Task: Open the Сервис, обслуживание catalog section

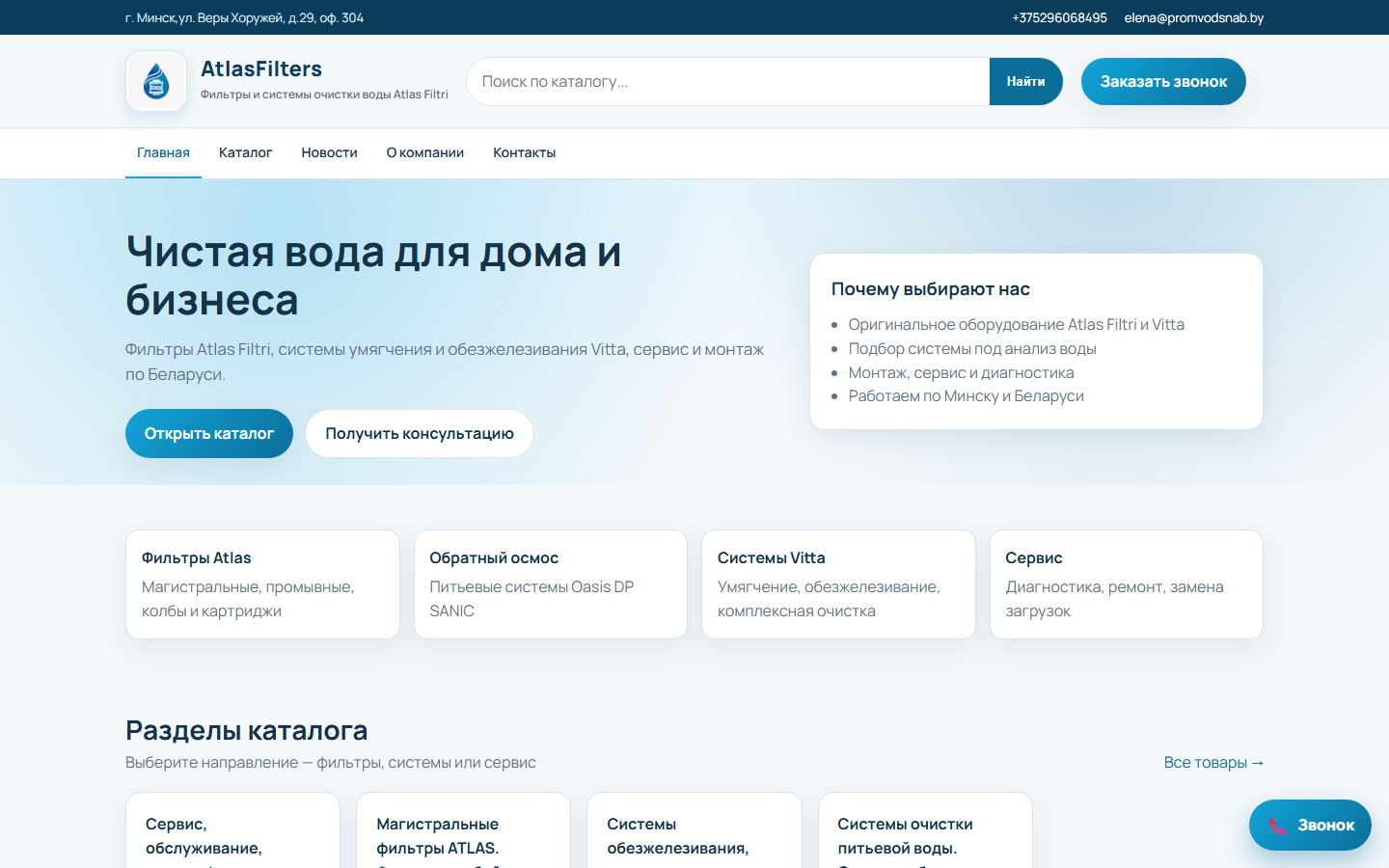Action: [x=232, y=831]
